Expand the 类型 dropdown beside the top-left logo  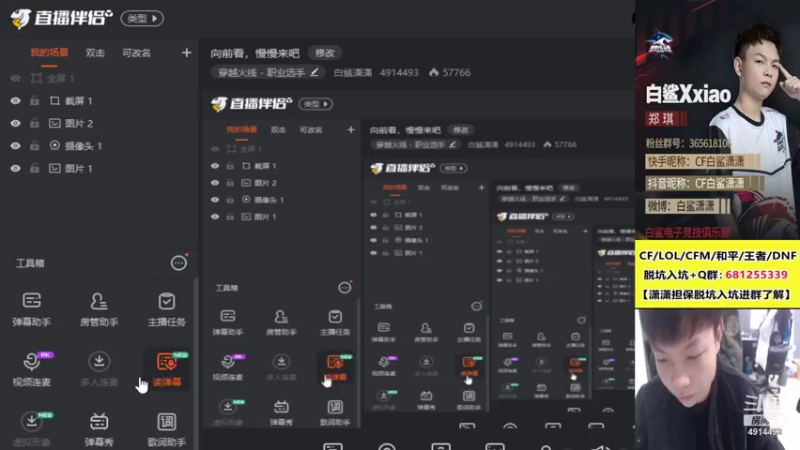point(142,18)
